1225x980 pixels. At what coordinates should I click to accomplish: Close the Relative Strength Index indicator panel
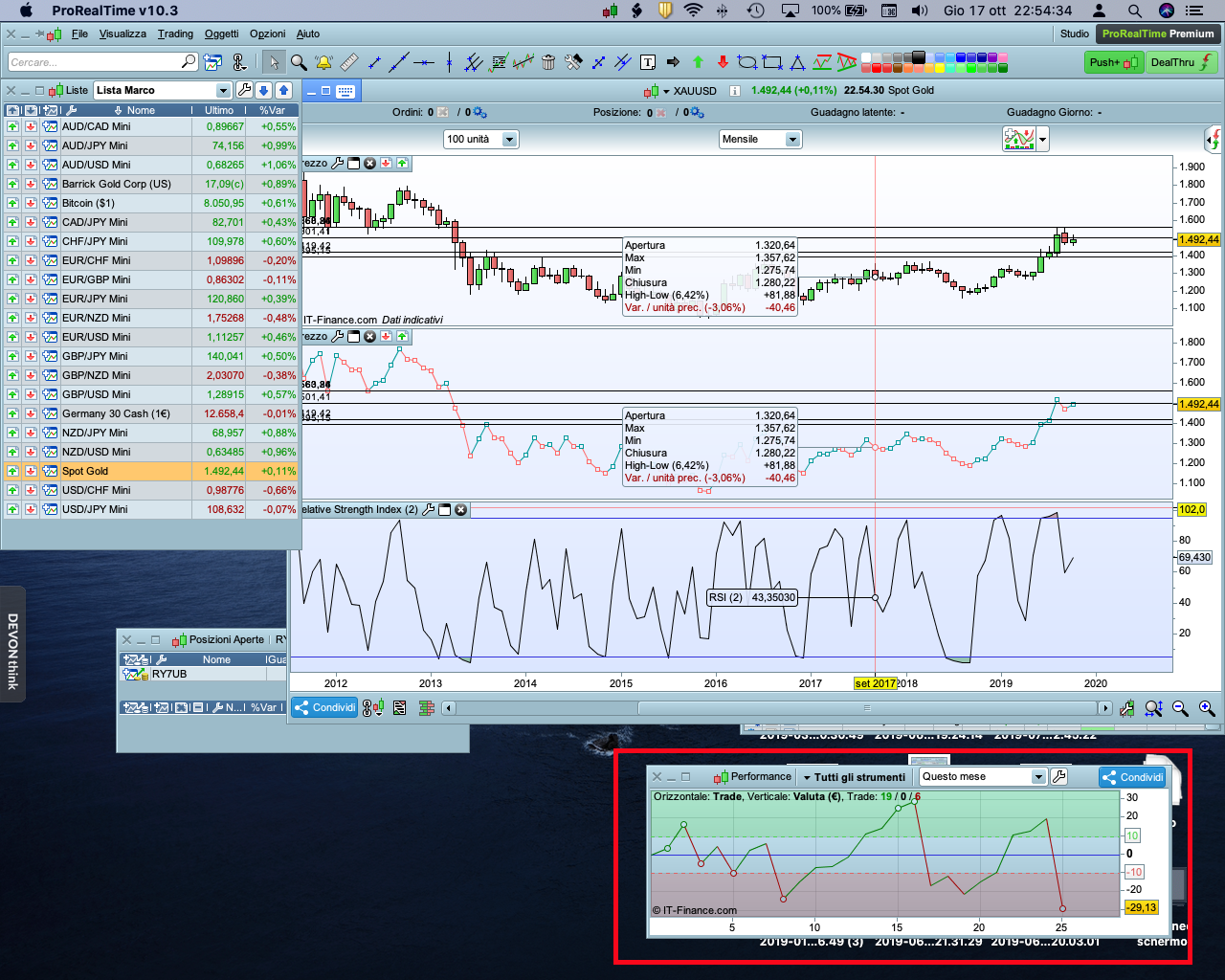pos(460,509)
